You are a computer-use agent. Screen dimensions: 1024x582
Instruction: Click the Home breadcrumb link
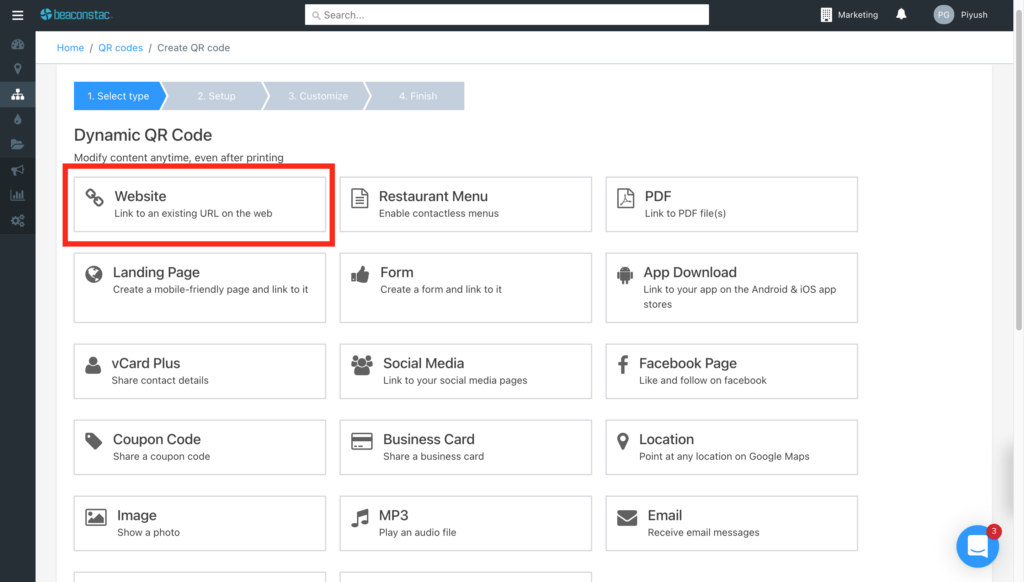pos(70,47)
